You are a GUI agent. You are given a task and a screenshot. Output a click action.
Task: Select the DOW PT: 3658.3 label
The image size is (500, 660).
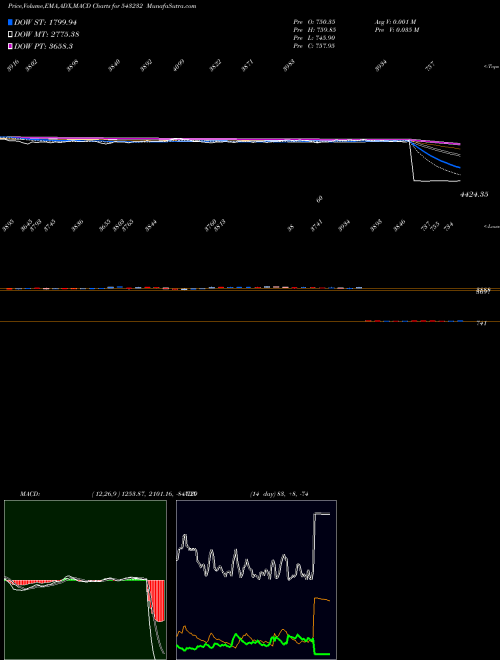tap(43, 46)
